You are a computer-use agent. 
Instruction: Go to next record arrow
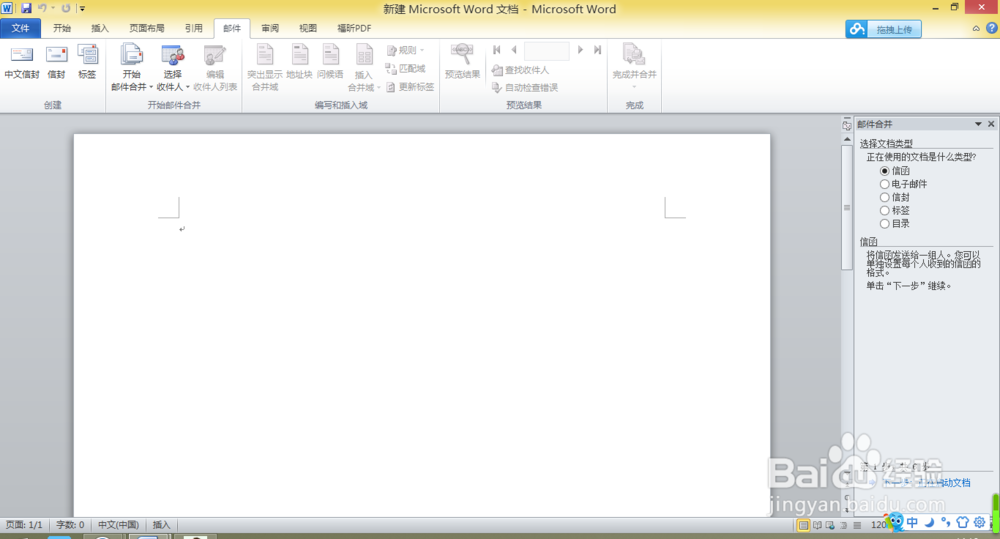580,50
